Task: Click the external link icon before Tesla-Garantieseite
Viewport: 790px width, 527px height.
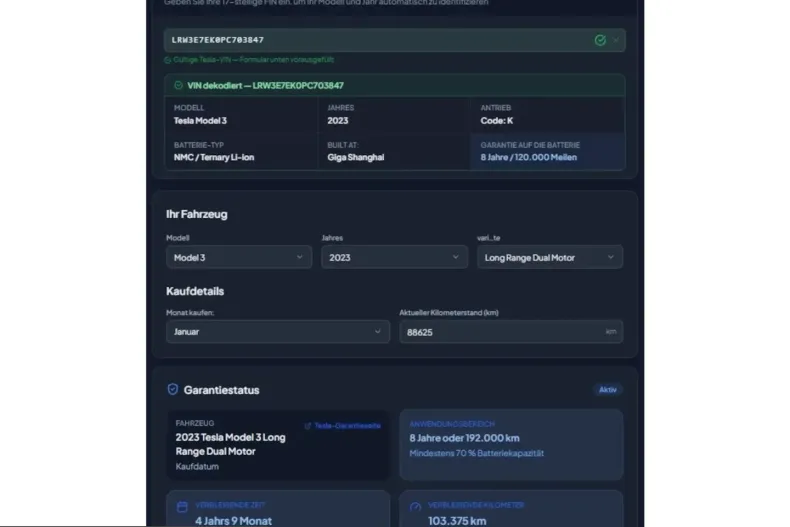Action: pyautogui.click(x=308, y=426)
